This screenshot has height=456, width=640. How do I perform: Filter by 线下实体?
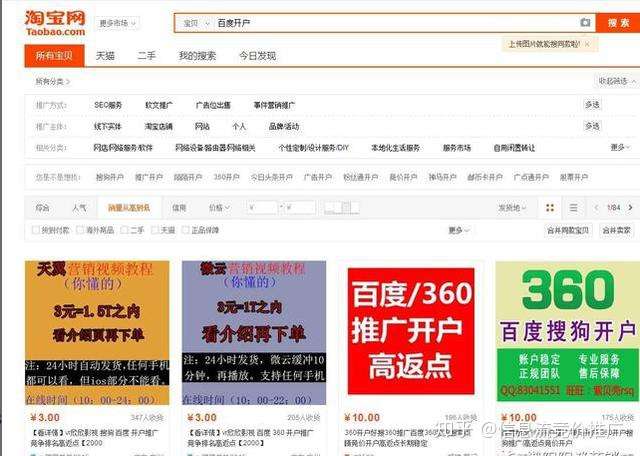pos(108,127)
